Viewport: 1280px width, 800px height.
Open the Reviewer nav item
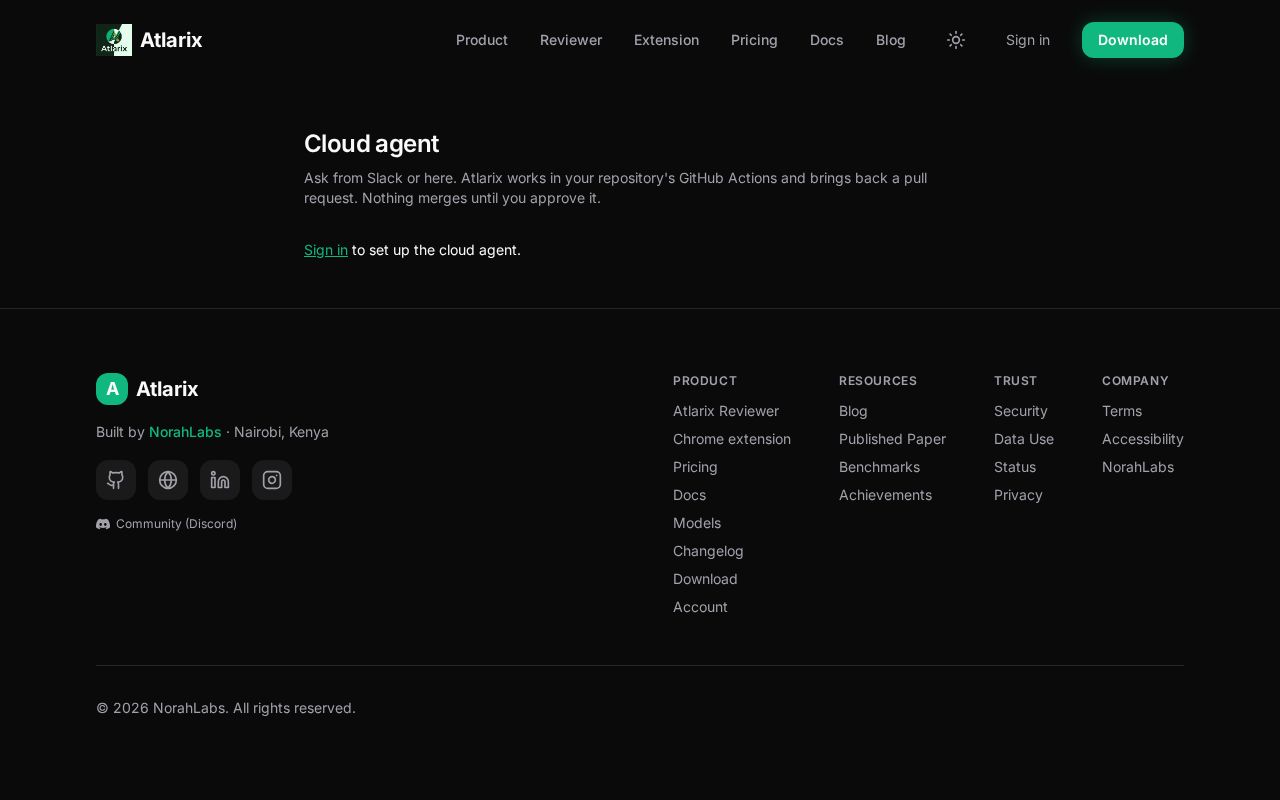(571, 40)
